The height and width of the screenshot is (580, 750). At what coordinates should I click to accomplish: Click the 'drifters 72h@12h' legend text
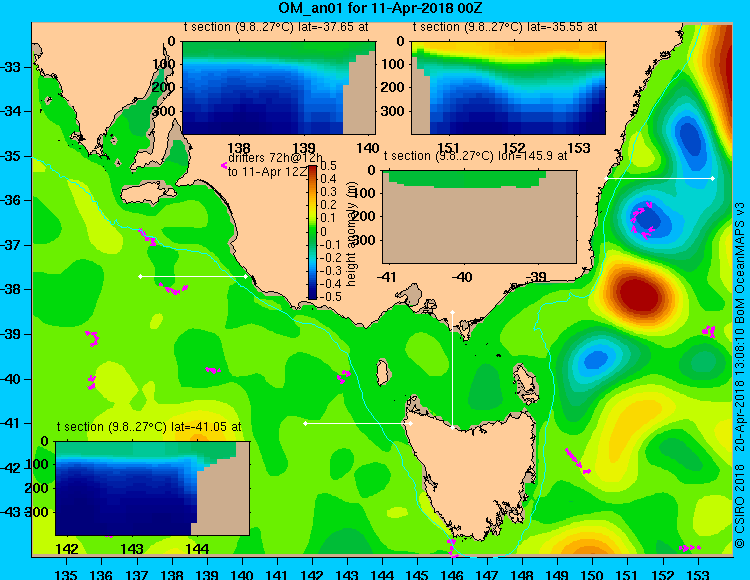(x=276, y=158)
